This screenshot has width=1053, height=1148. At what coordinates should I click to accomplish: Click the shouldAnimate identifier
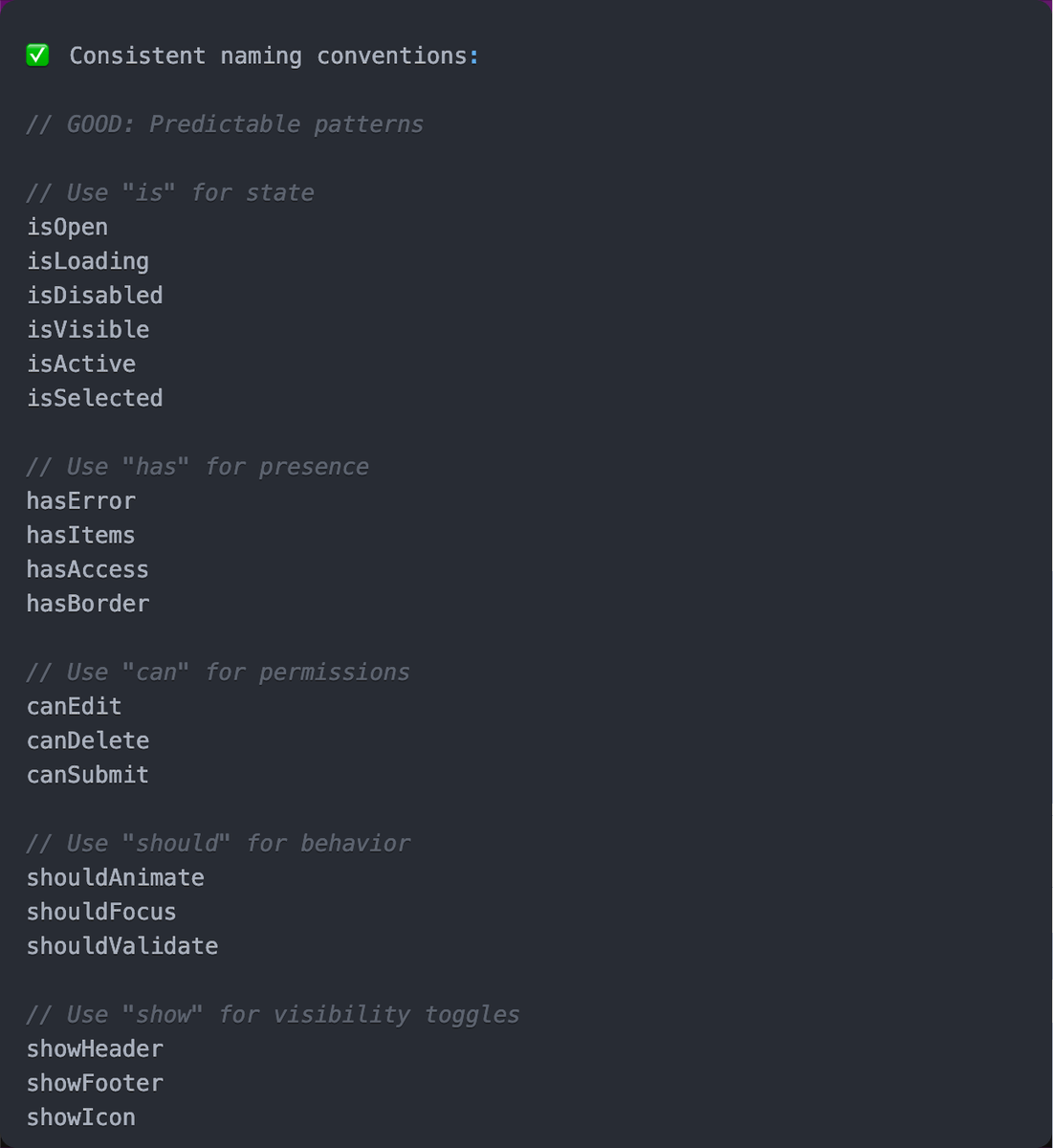116,877
